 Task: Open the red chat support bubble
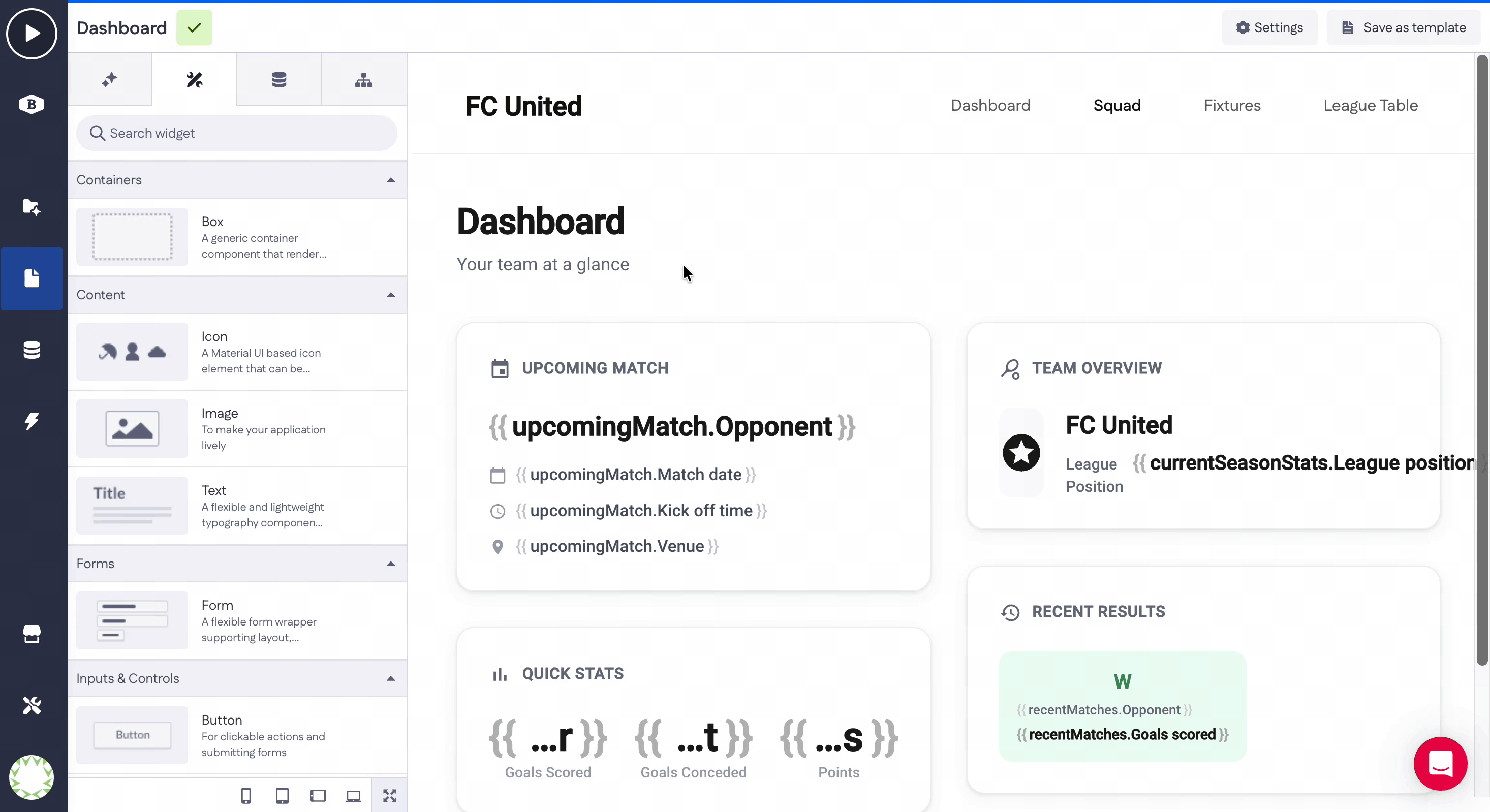1440,763
